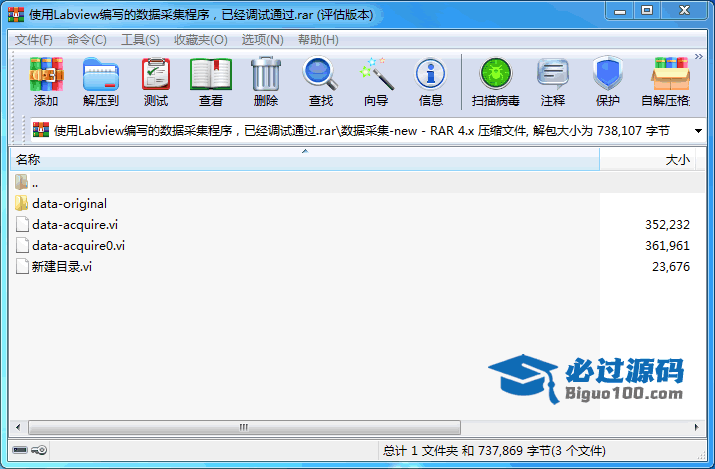Click the 查找 (Find) magnifier icon
The width and height of the screenshot is (715, 469).
click(320, 81)
